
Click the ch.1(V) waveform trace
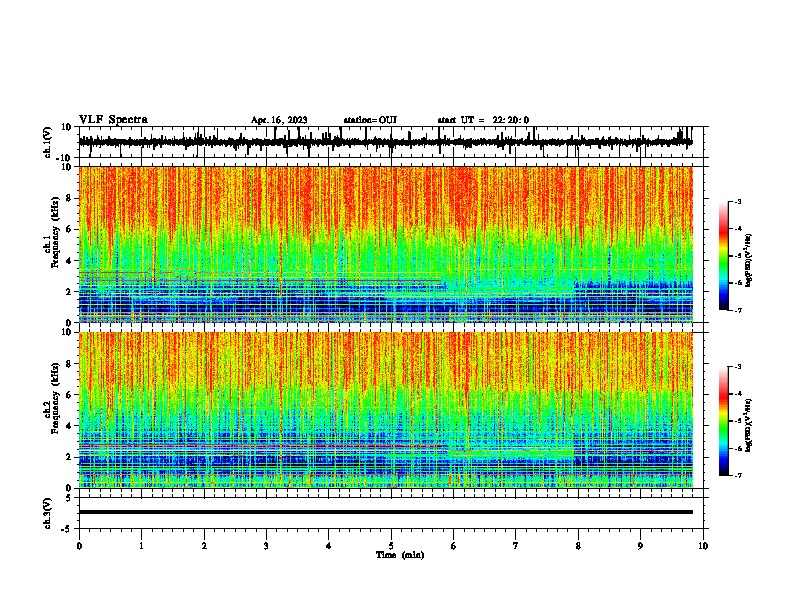(385, 142)
